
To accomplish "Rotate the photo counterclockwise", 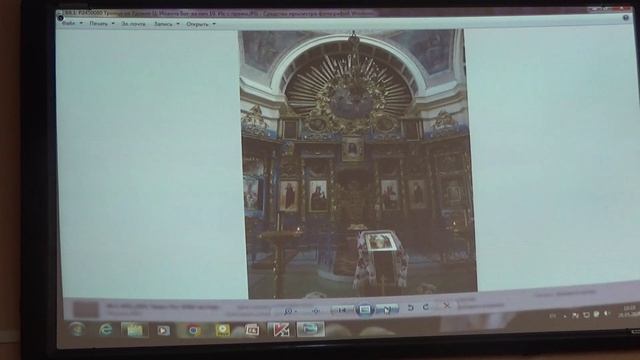I will coord(411,308).
